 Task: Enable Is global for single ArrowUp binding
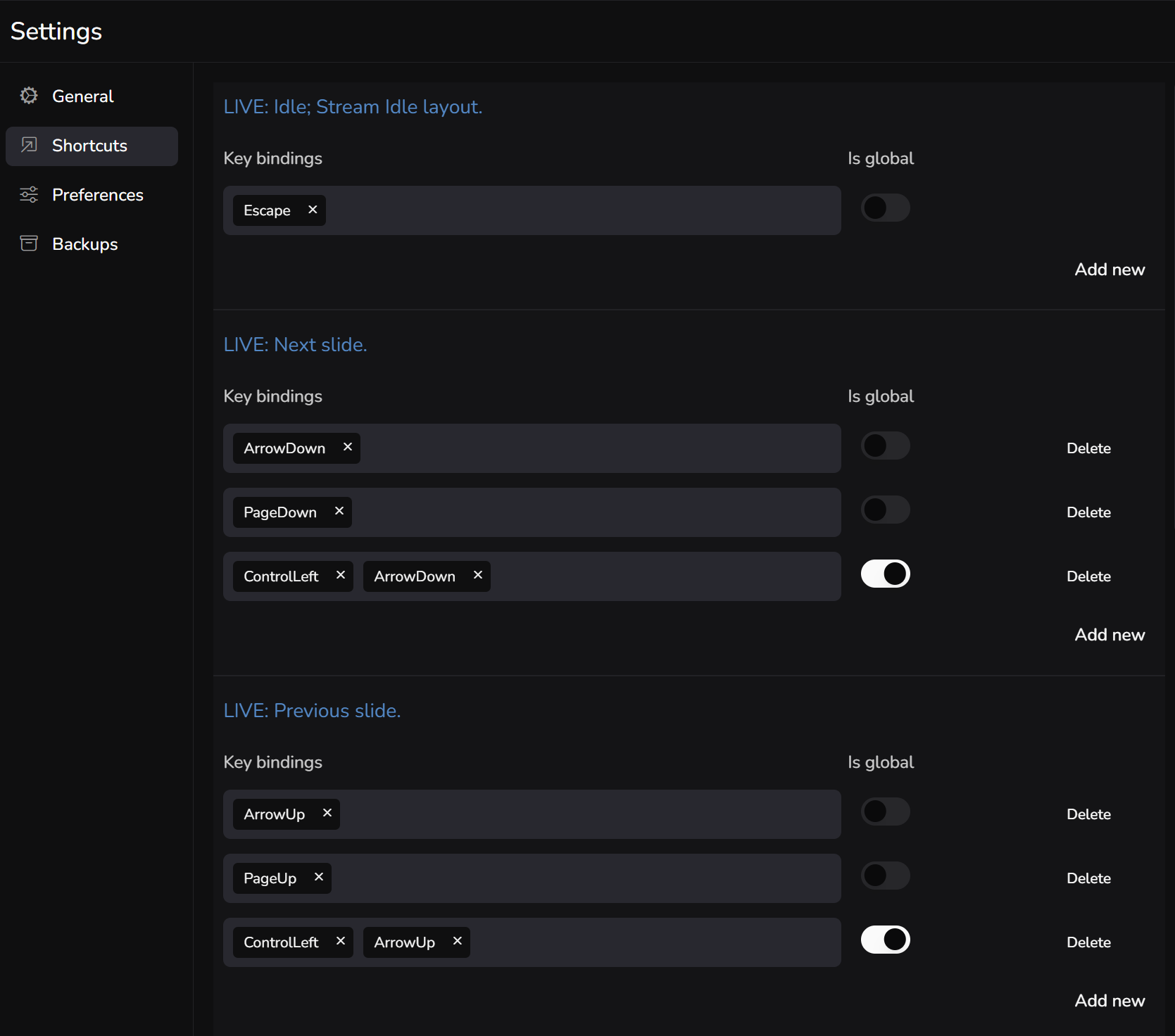886,811
